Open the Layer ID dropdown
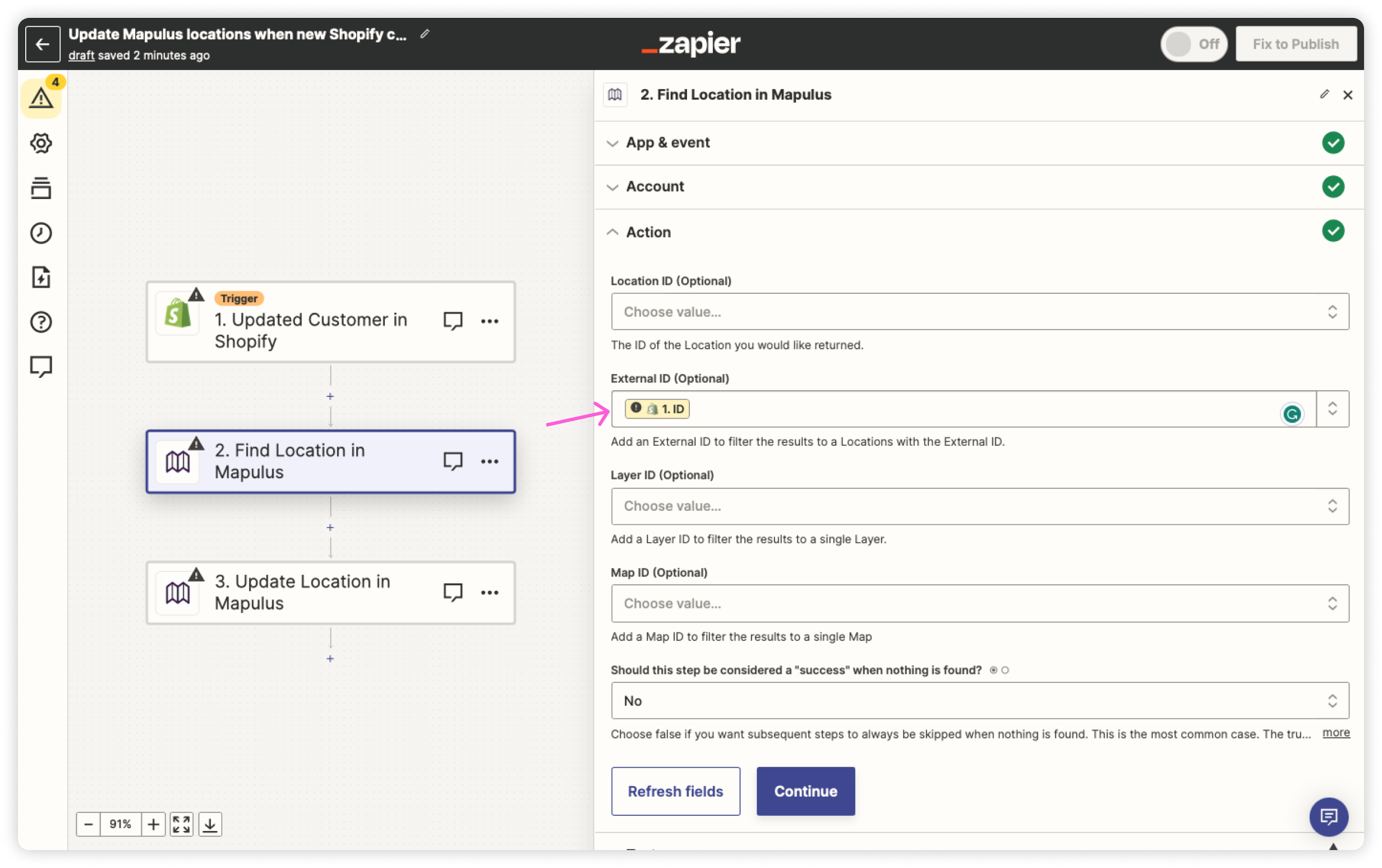Image resolution: width=1382 pixels, height=868 pixels. pyautogui.click(x=980, y=506)
